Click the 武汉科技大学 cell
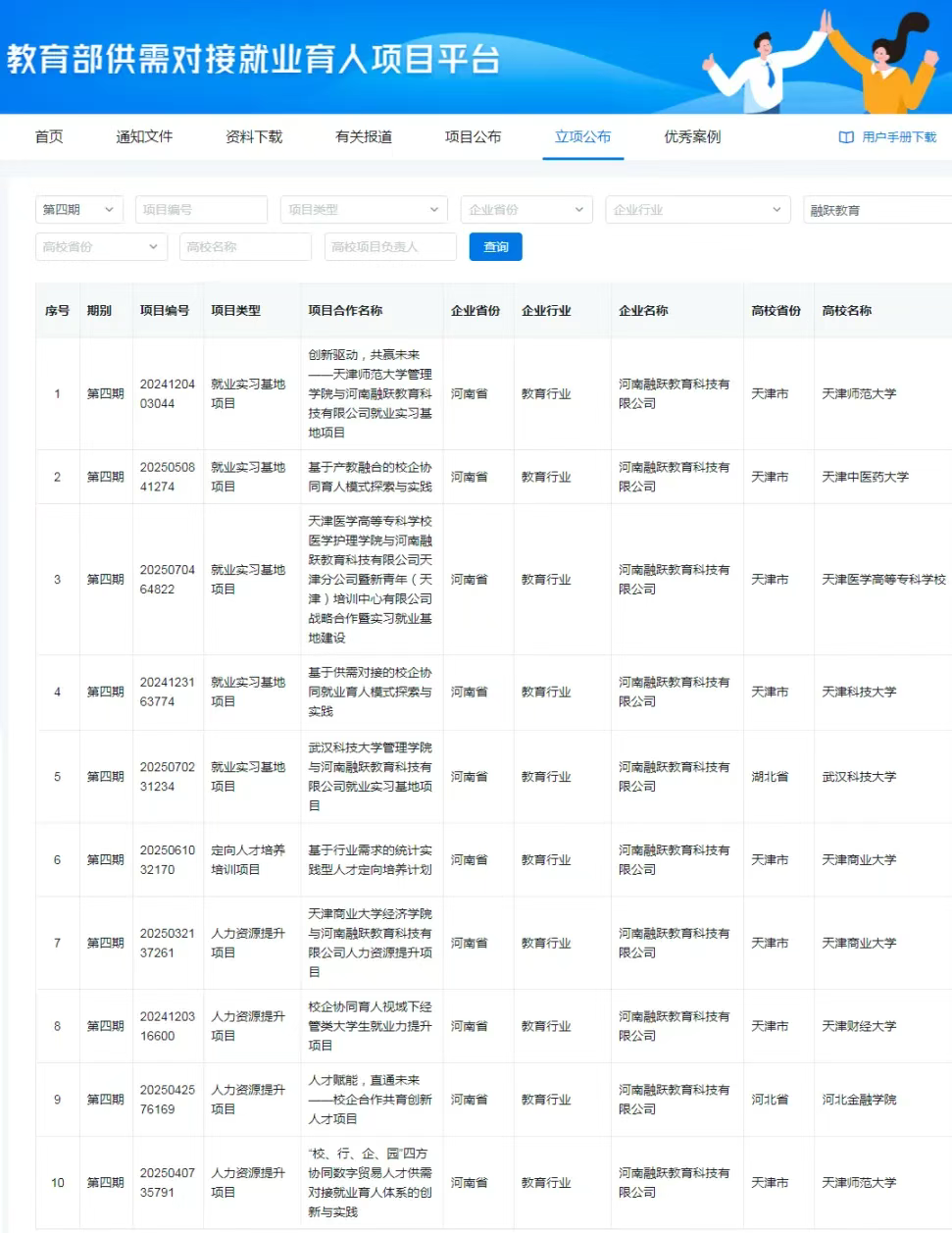Image resolution: width=952 pixels, height=1233 pixels. 859,777
